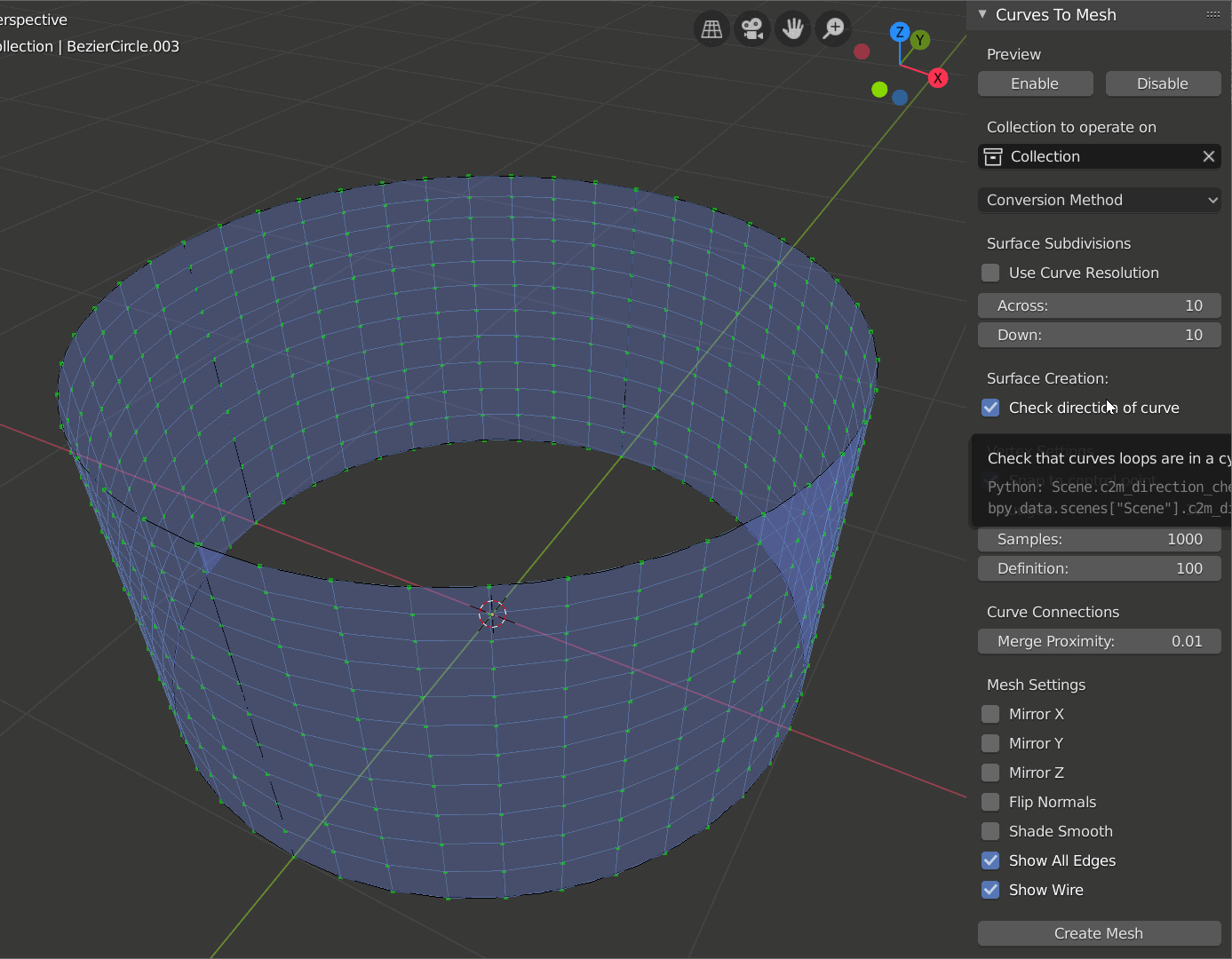The image size is (1232, 959).
Task: Click the X axis on navigation gizmo
Action: 937,77
